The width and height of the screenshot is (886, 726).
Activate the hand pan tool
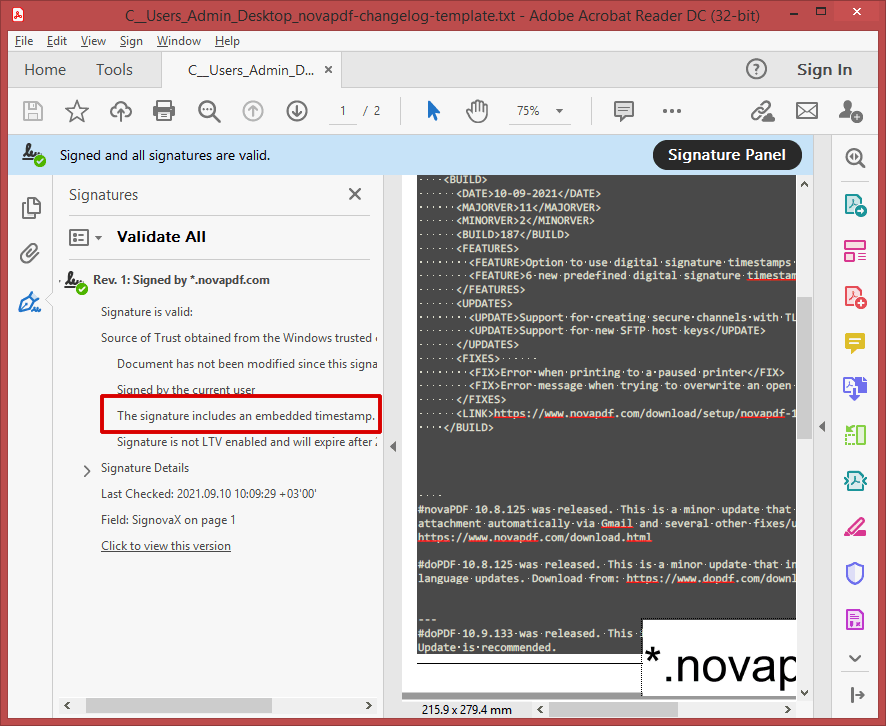point(477,111)
